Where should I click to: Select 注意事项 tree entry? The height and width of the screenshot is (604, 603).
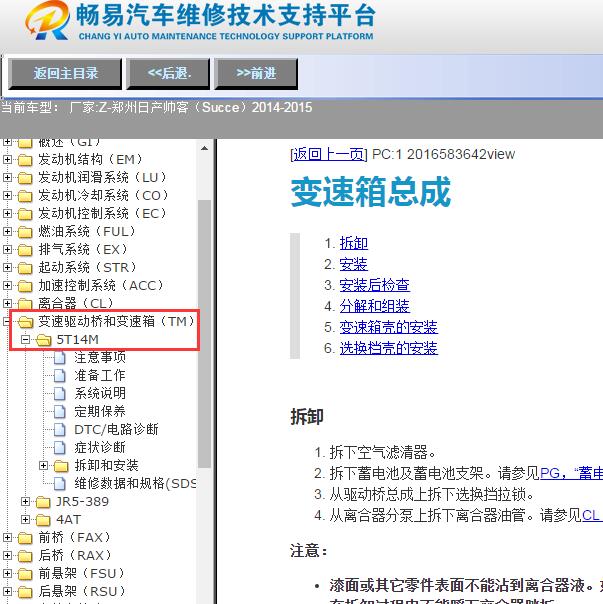click(100, 357)
